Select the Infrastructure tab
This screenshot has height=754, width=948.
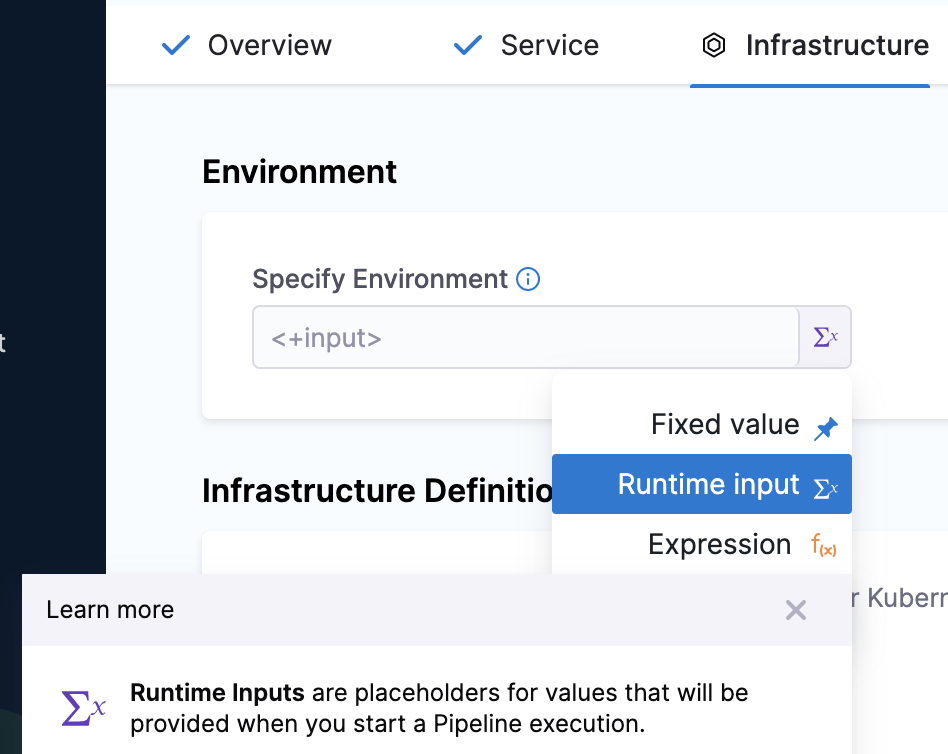coord(836,46)
